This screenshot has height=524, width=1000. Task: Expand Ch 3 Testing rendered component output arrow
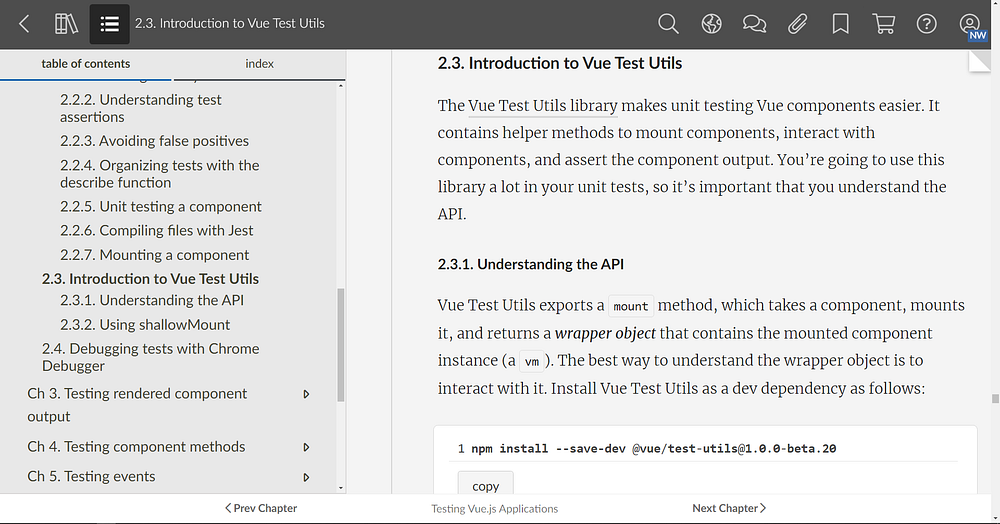click(306, 394)
